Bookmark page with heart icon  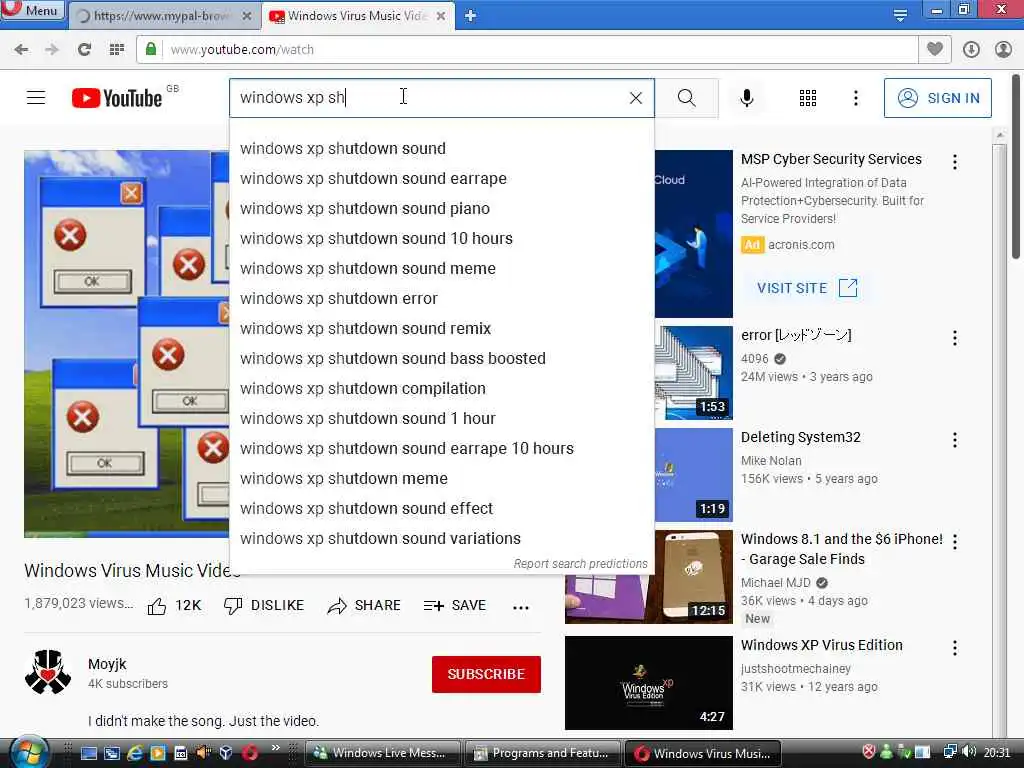tap(935, 49)
